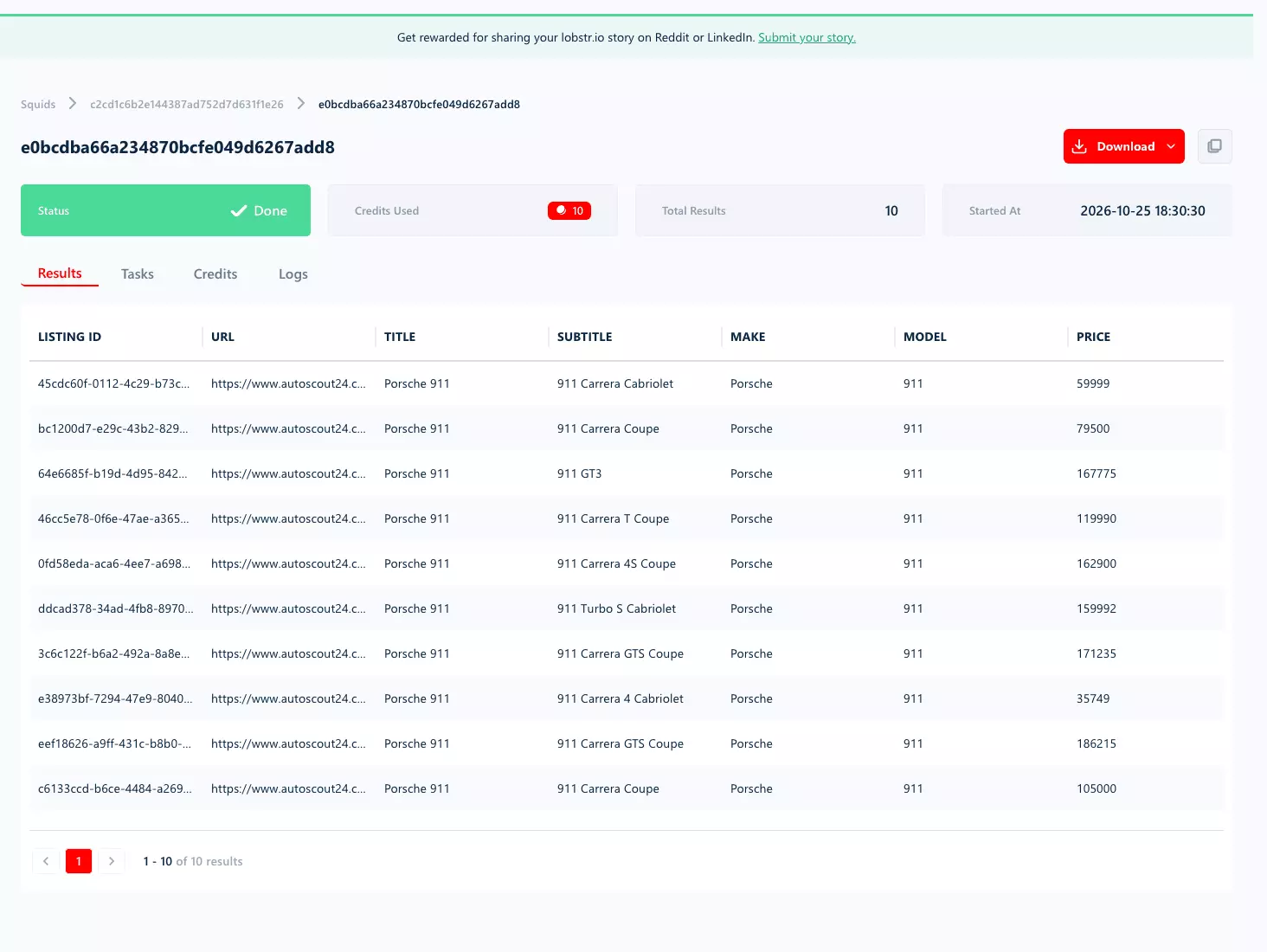1267x952 pixels.
Task: Go to the next results page arrow
Action: 112,861
